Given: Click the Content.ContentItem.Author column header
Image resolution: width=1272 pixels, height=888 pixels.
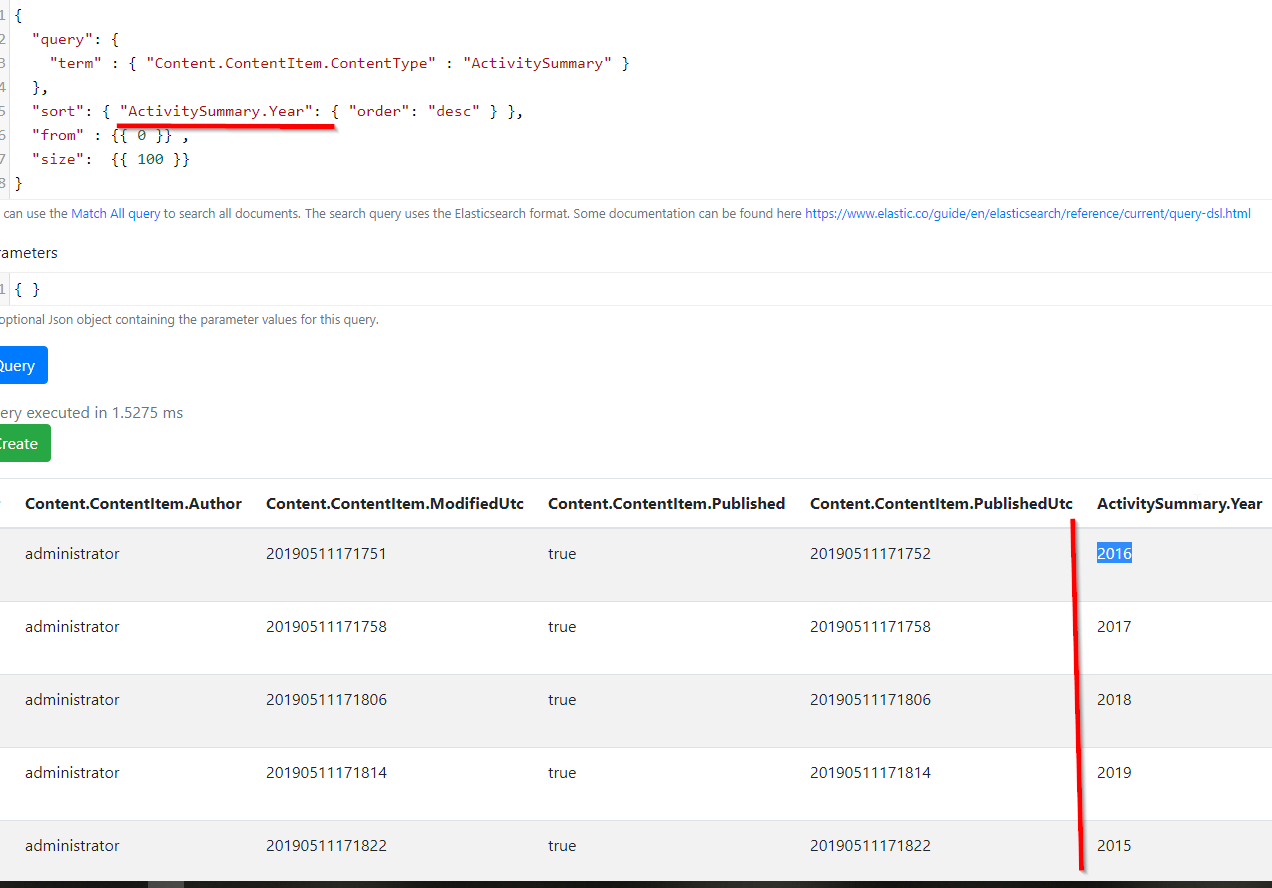Looking at the screenshot, I should click(x=133, y=503).
